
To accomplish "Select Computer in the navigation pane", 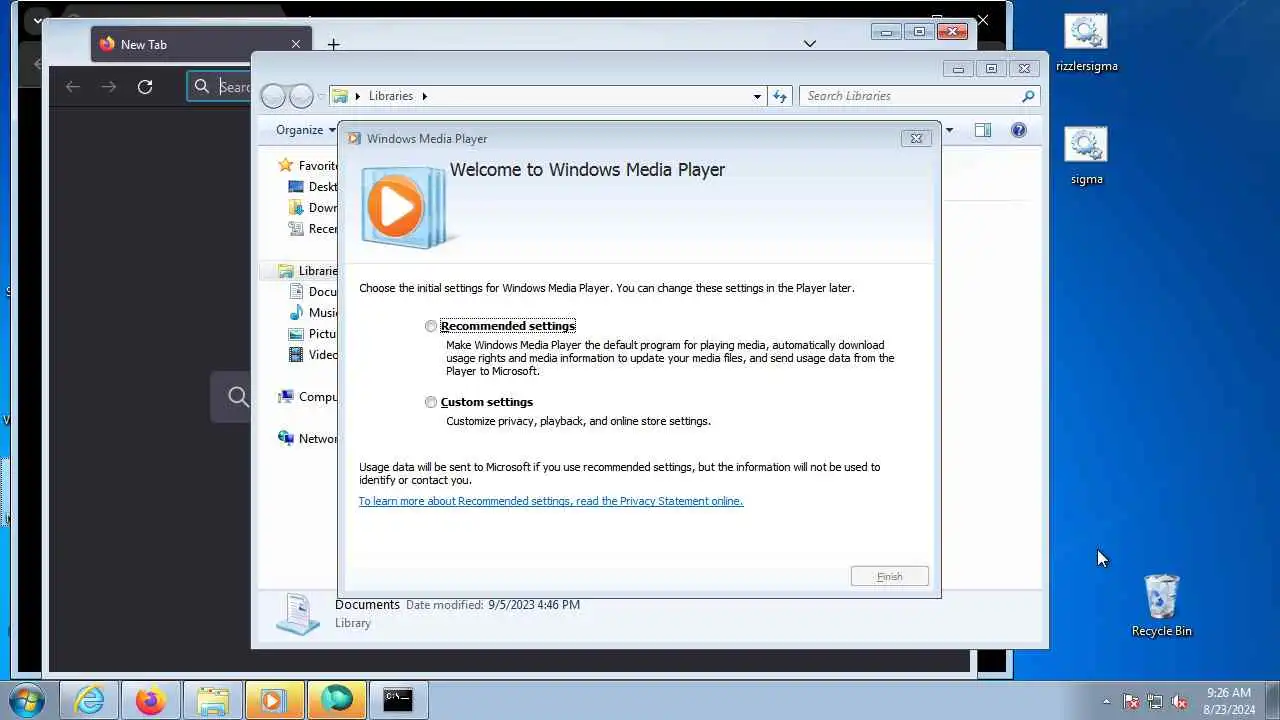I will [x=307, y=397].
